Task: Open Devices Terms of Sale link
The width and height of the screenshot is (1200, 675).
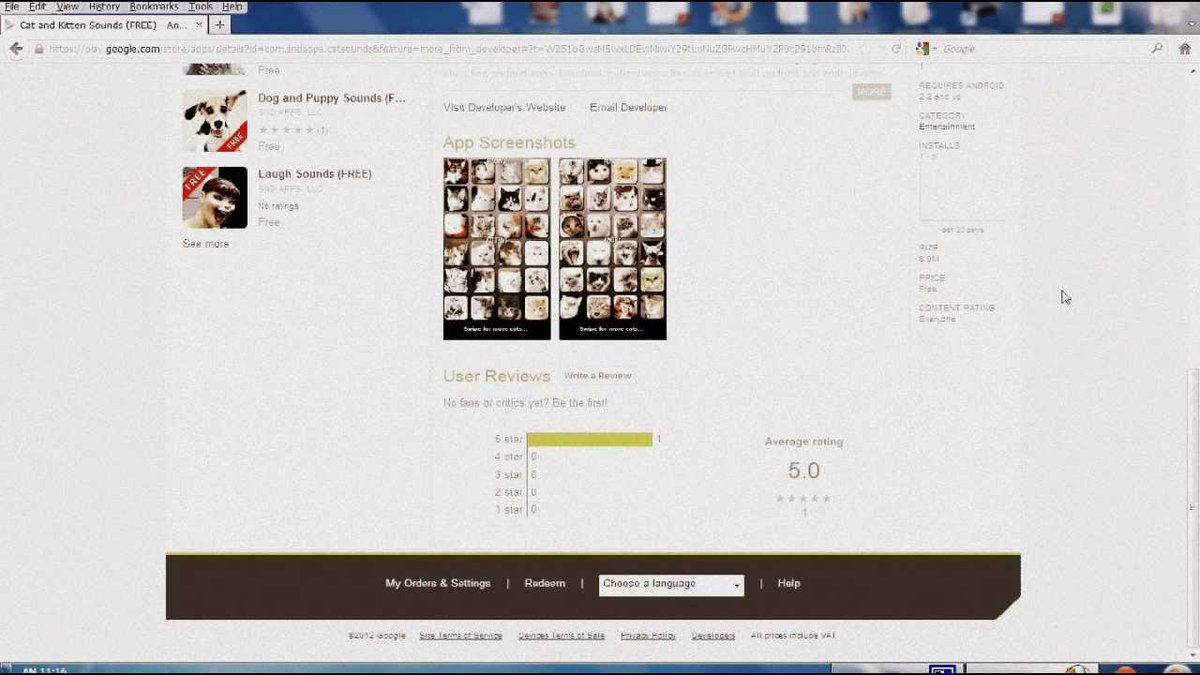Action: point(562,636)
